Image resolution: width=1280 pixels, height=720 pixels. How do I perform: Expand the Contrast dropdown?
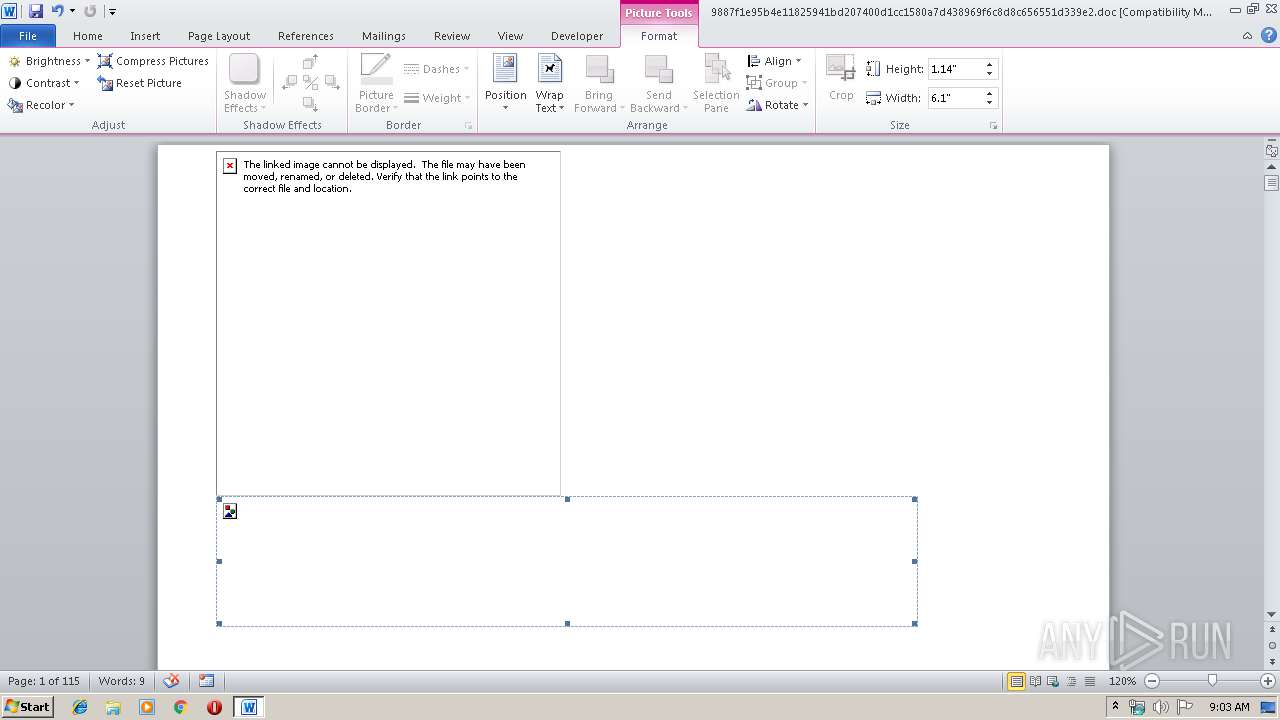pyautogui.click(x=44, y=83)
